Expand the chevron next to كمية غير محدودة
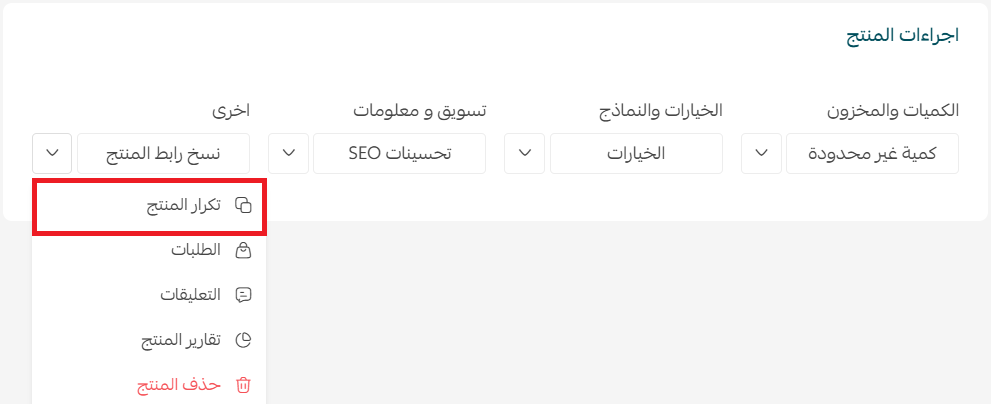 point(761,153)
